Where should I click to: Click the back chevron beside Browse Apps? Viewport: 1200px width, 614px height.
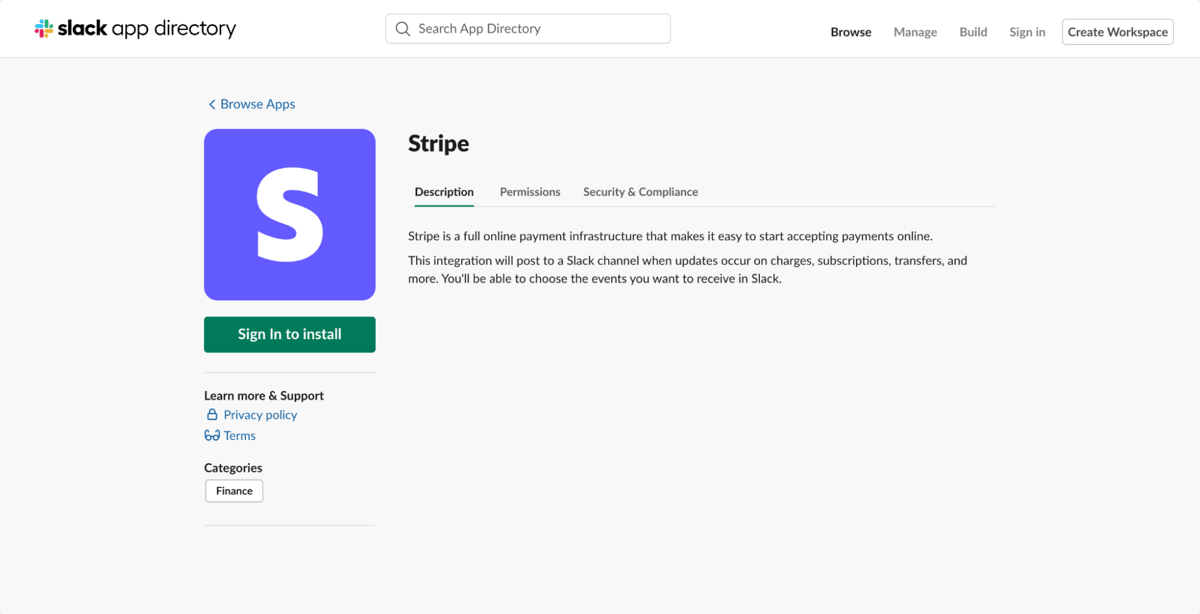pos(212,104)
